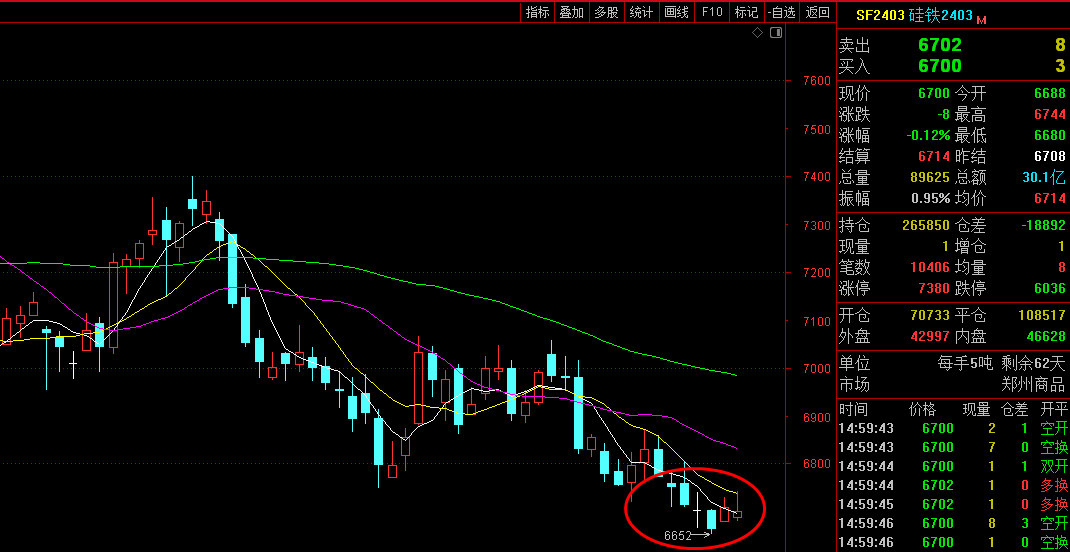
Task: Click the 6652 low price label
Action: 678,536
